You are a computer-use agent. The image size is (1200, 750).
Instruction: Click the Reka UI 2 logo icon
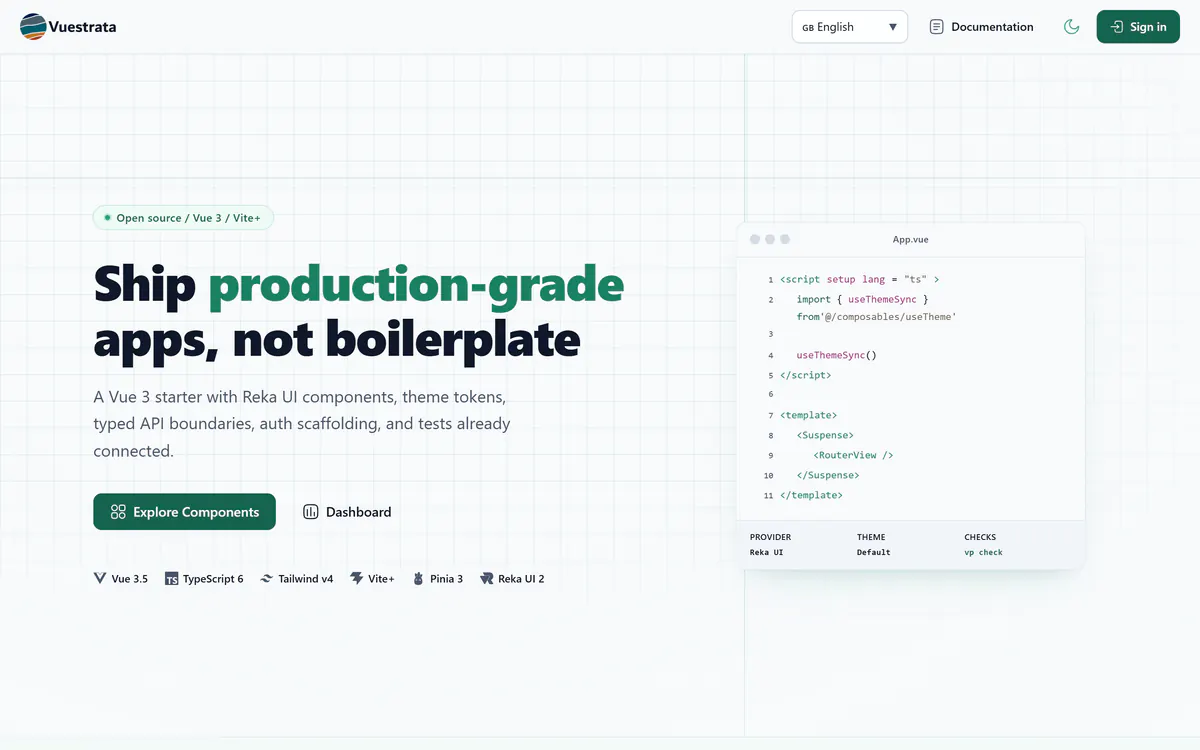(487, 579)
